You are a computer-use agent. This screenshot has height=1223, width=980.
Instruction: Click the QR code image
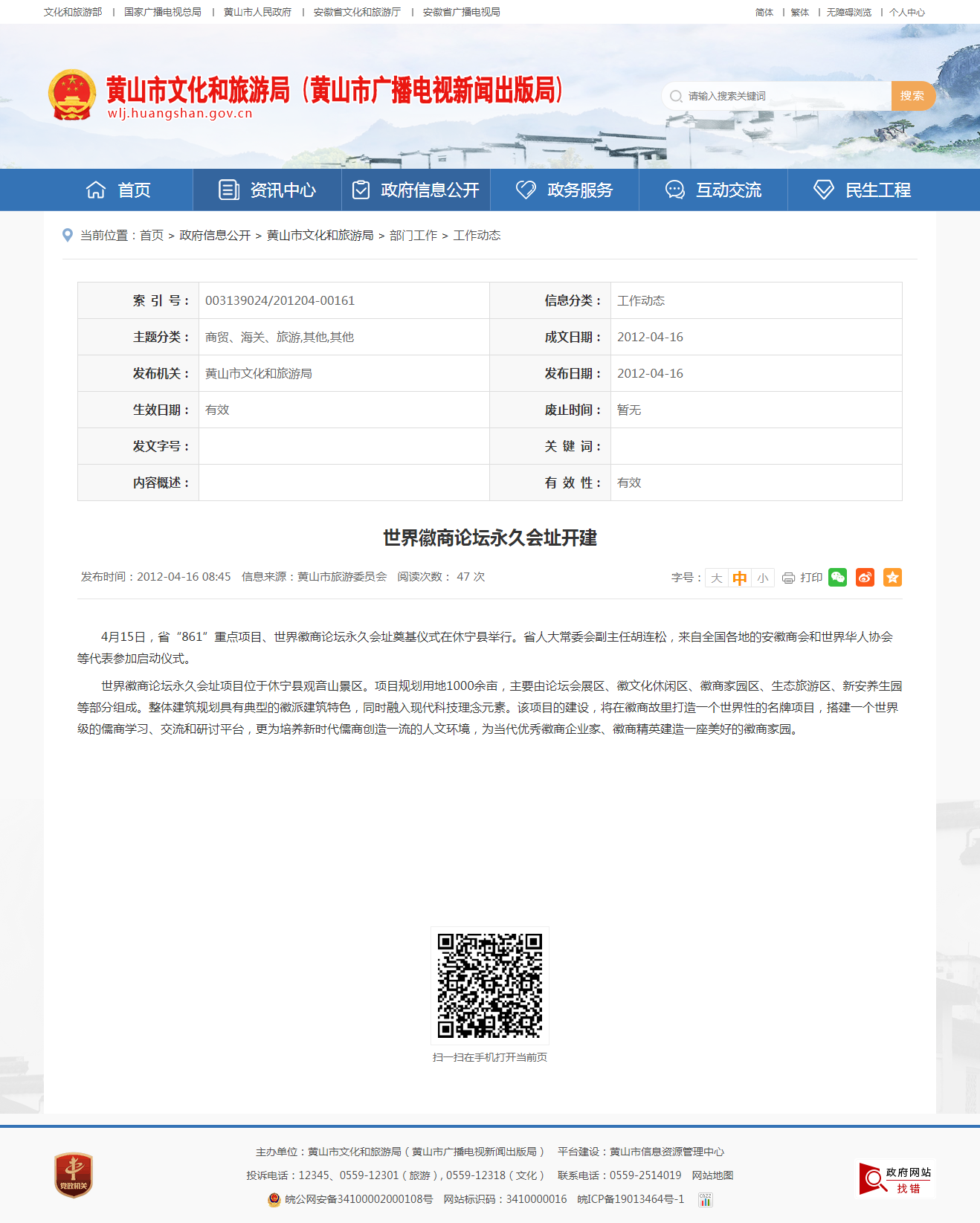(x=490, y=986)
